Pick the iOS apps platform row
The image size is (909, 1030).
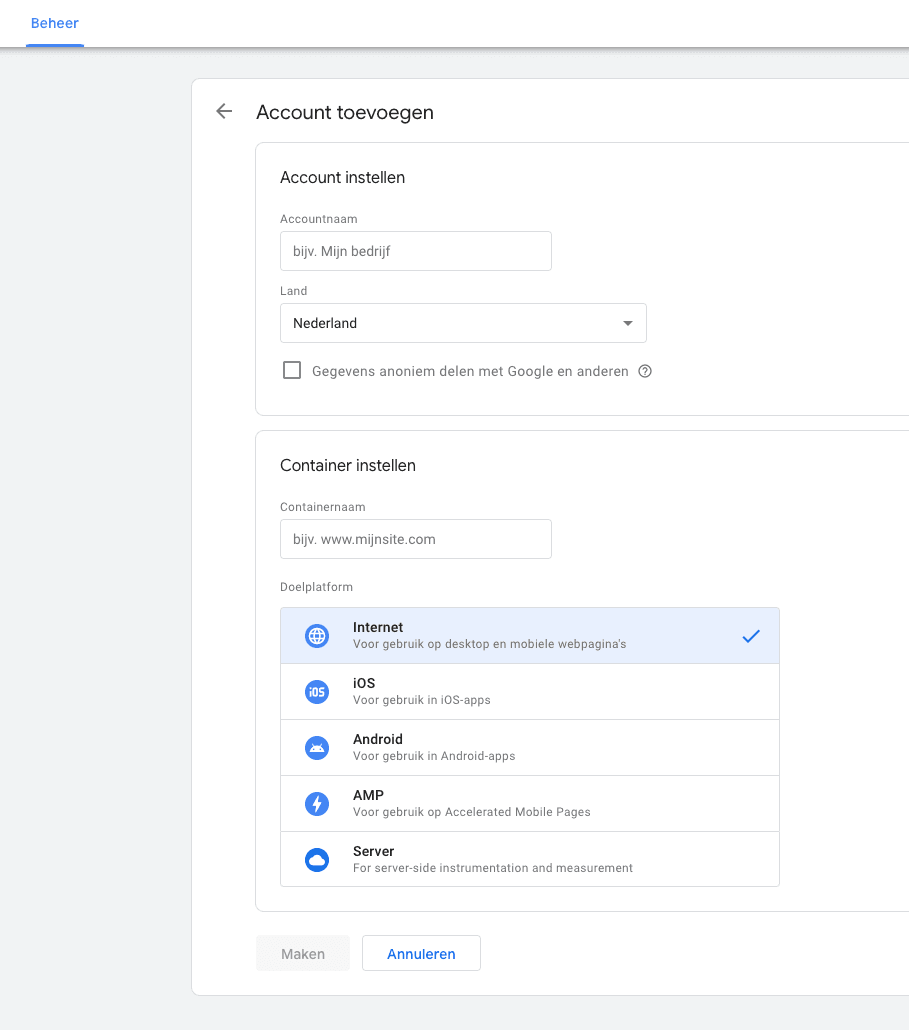point(530,692)
